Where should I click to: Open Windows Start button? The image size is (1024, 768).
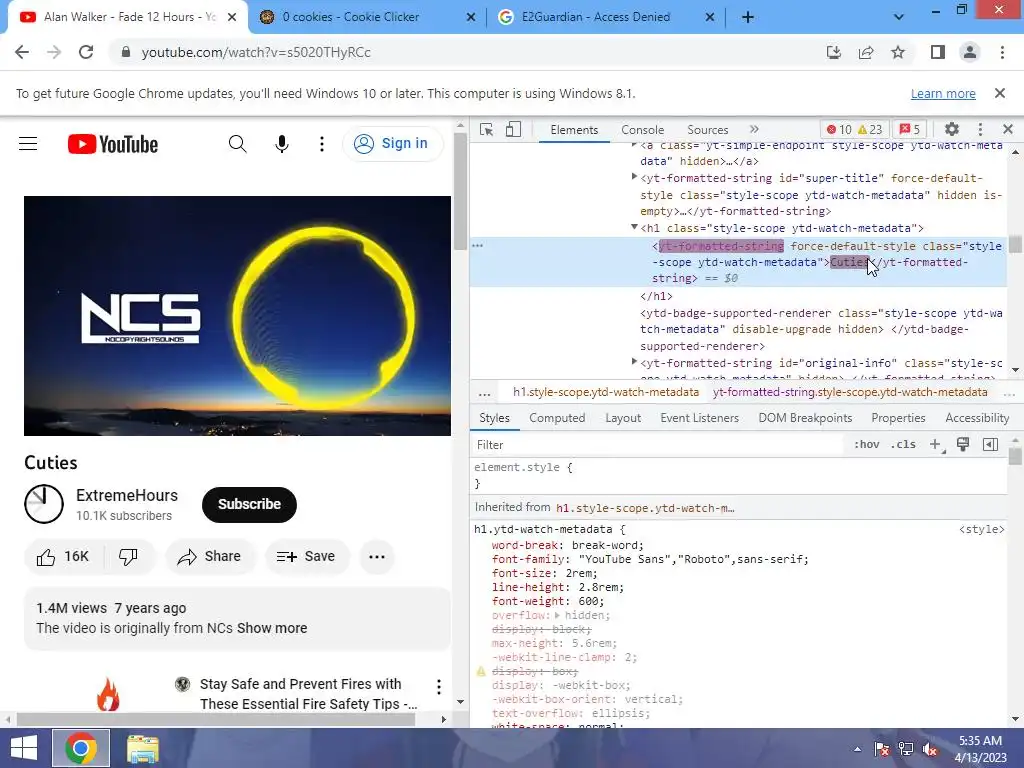click(24, 748)
